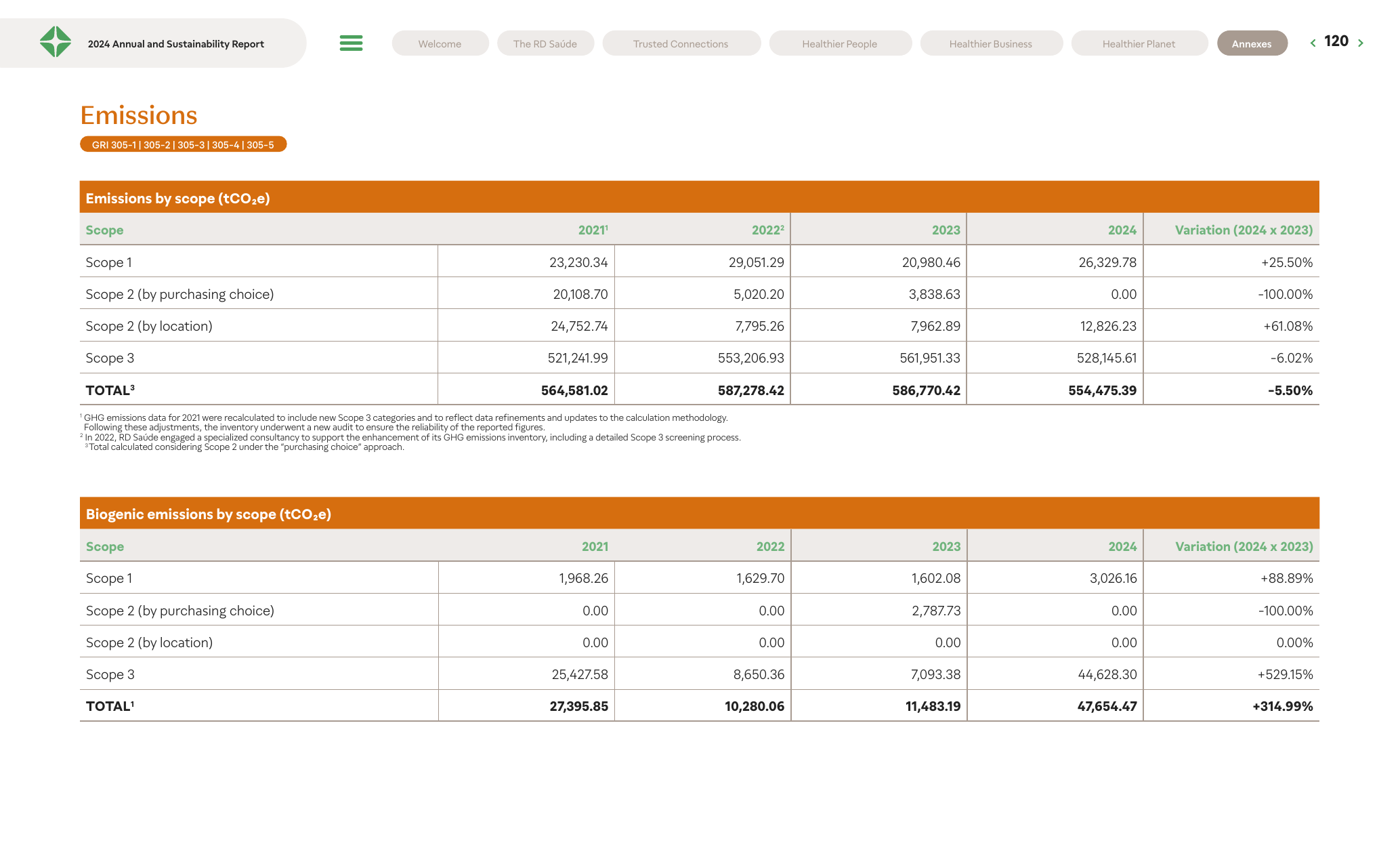Click the value 561,951.33
This screenshot has width=1400, height=841.
(929, 358)
